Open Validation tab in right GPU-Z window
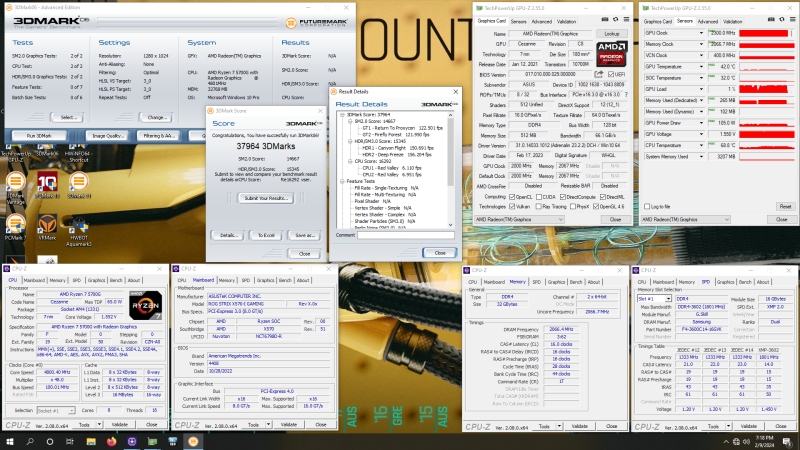800x450 pixels. [732, 21]
